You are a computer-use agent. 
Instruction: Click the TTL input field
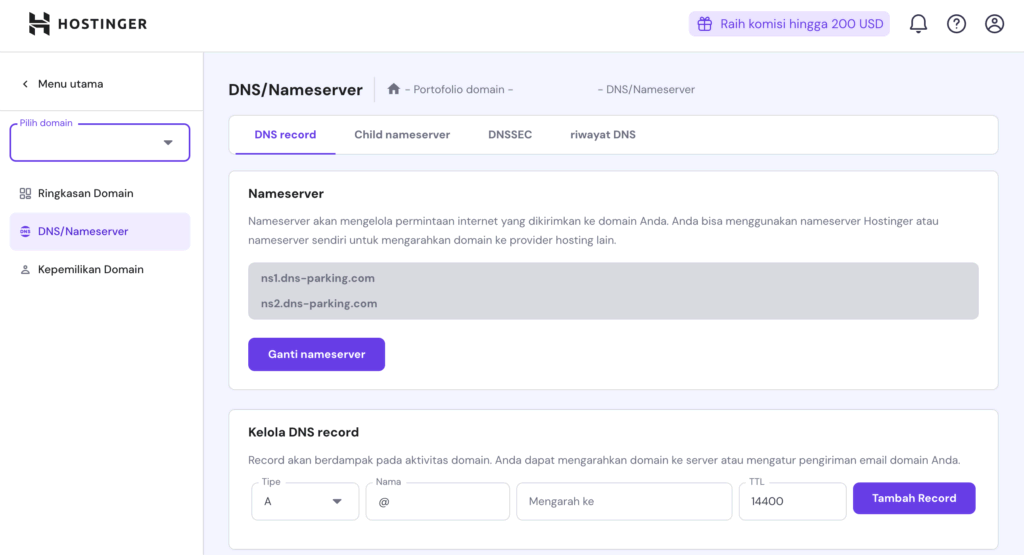pos(792,502)
